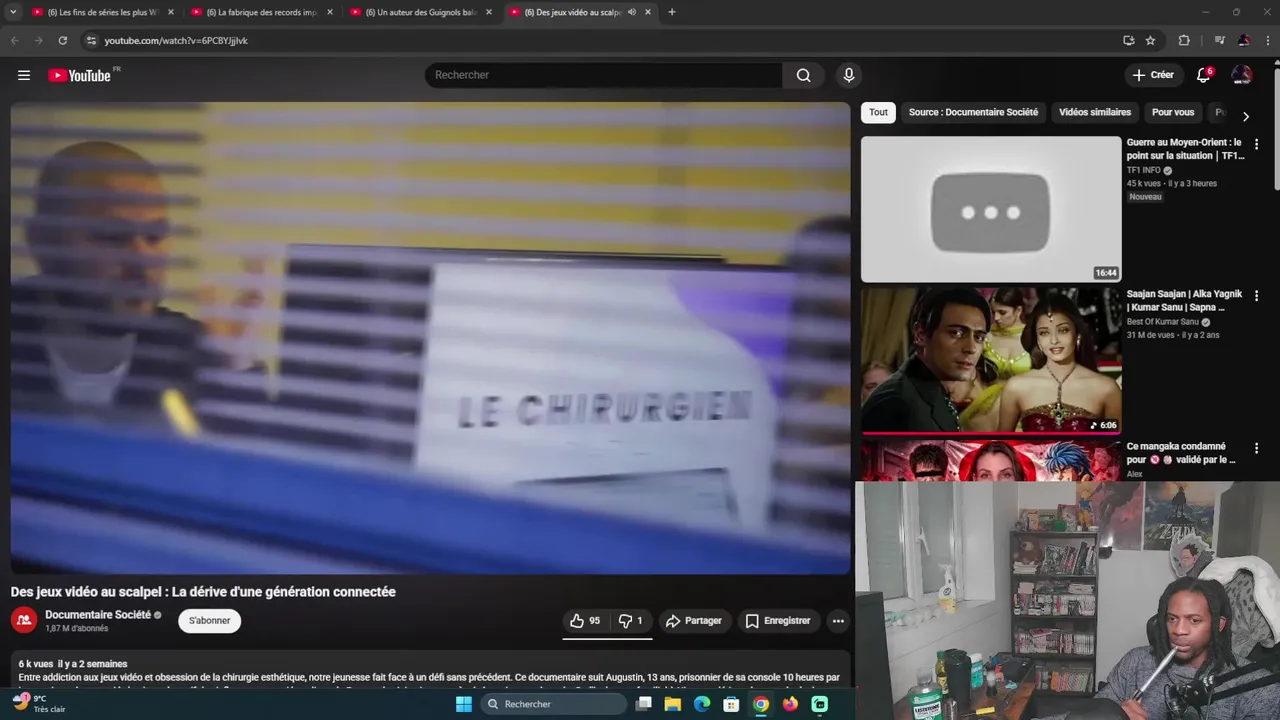Switch to Un auteur des Guignols tab
The image size is (1280, 720).
pyautogui.click(x=419, y=12)
